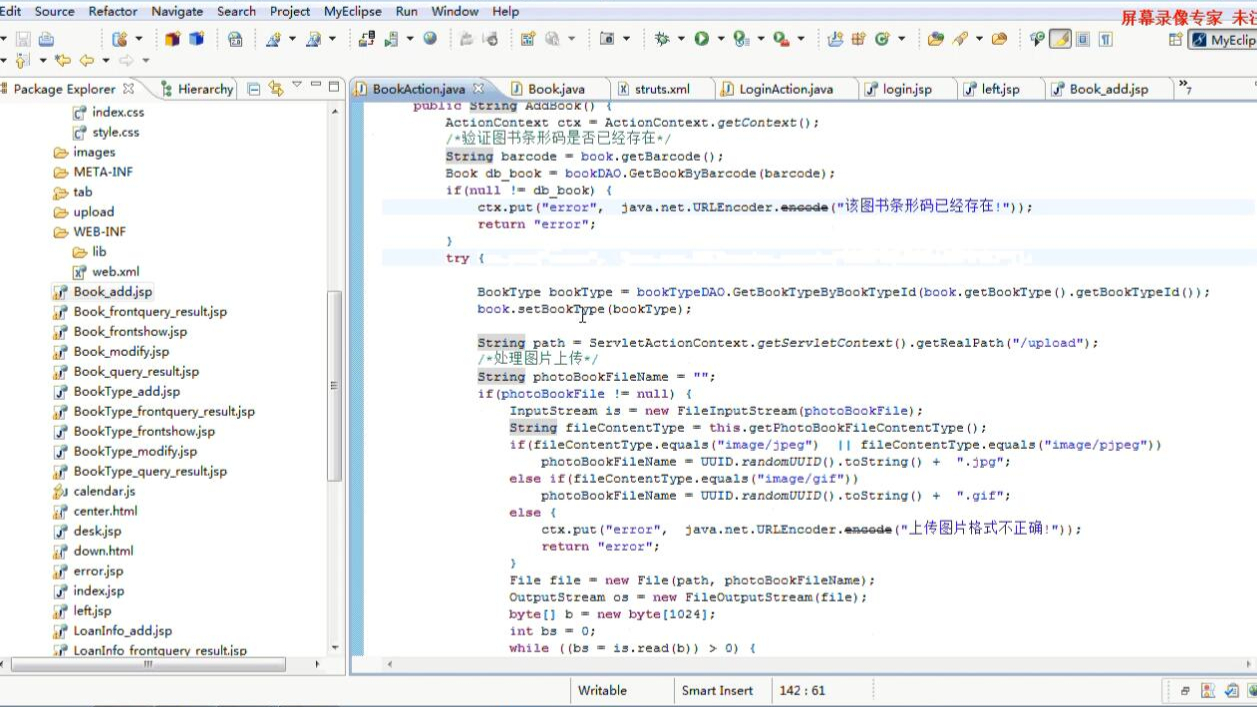Go Back with the yellow left arrow
Screen dimensions: 1257x707
[87, 61]
